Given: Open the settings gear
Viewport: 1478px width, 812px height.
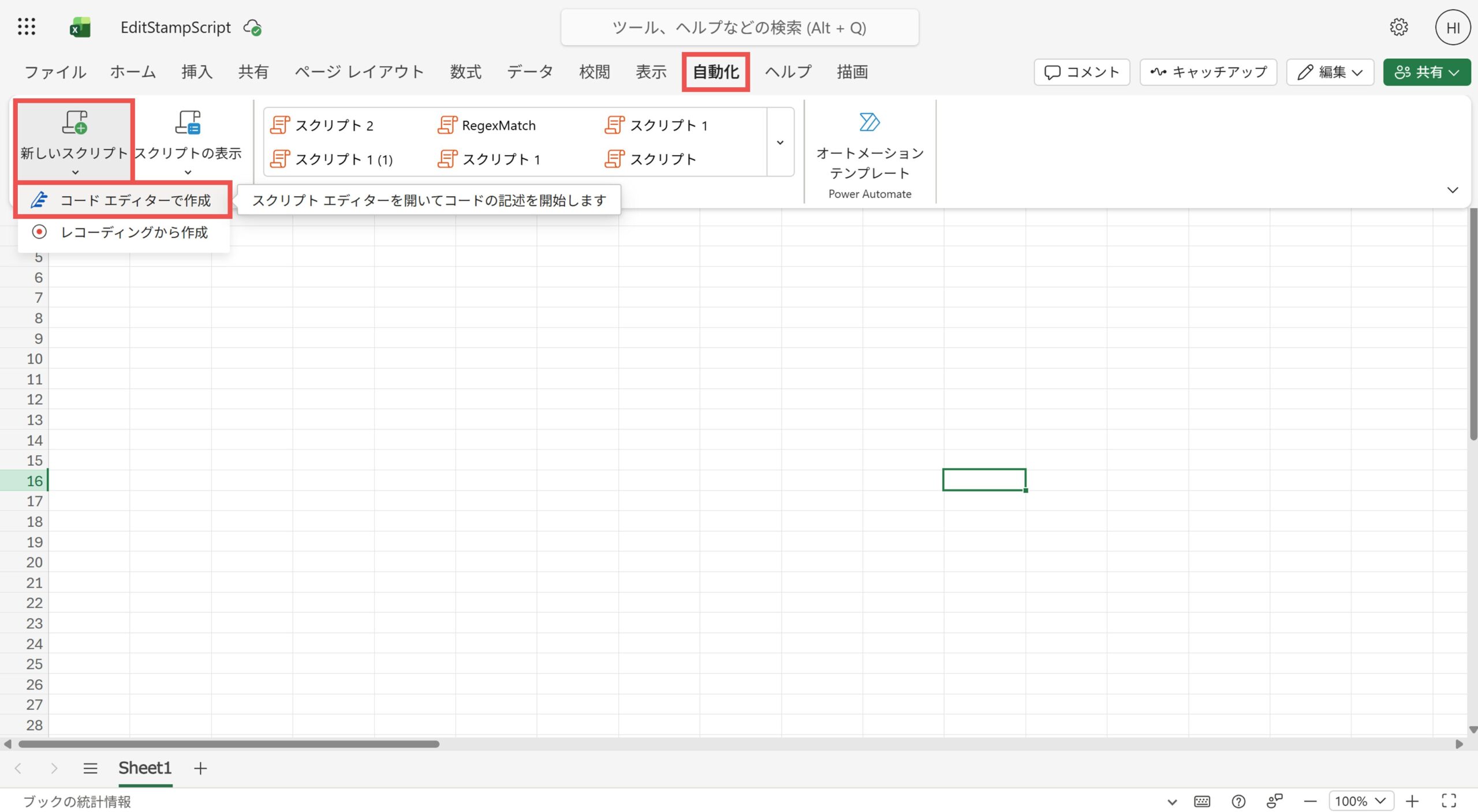Looking at the screenshot, I should pos(1398,27).
